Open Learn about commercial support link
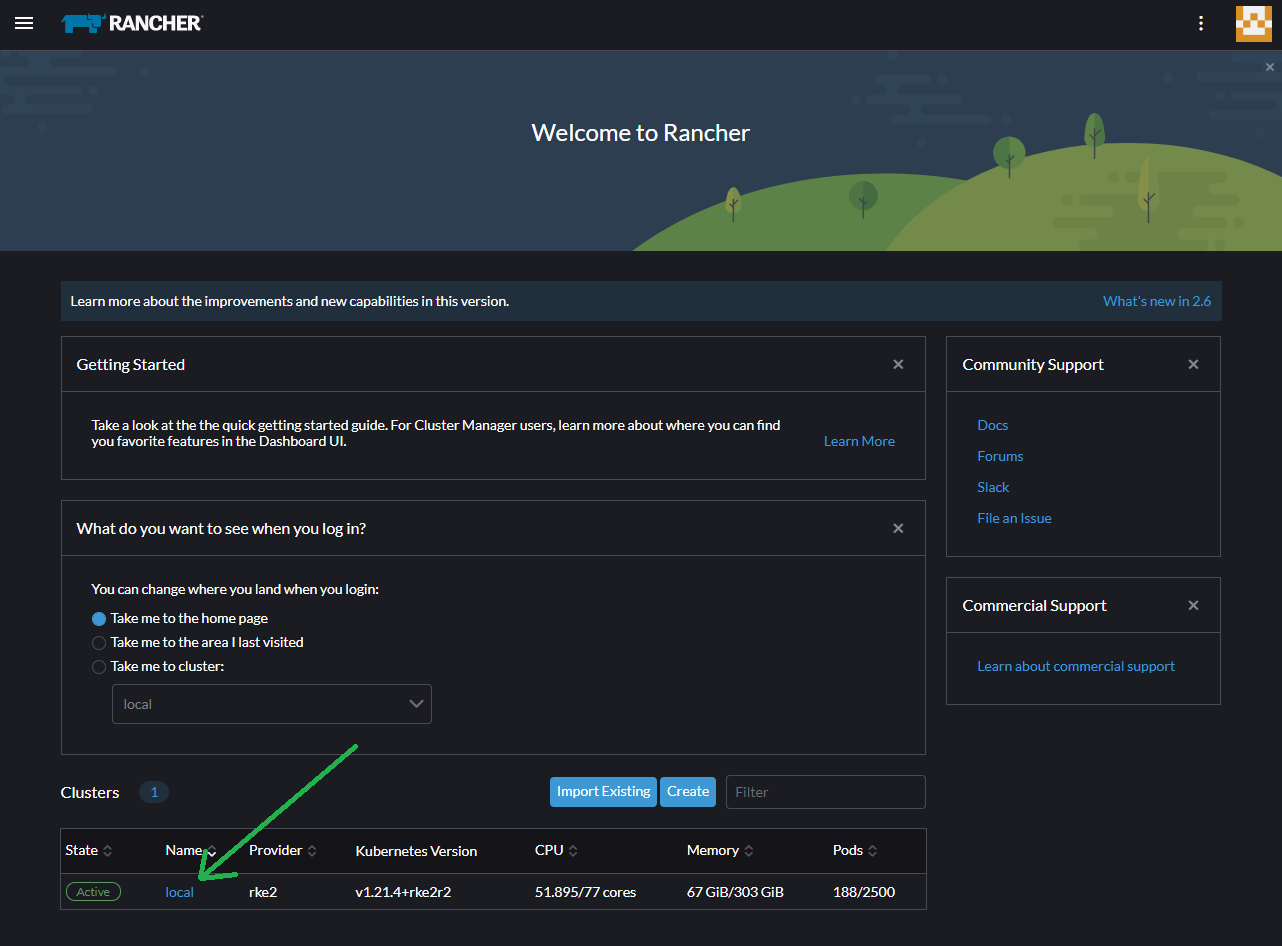Image resolution: width=1282 pixels, height=946 pixels. pyautogui.click(x=1076, y=666)
